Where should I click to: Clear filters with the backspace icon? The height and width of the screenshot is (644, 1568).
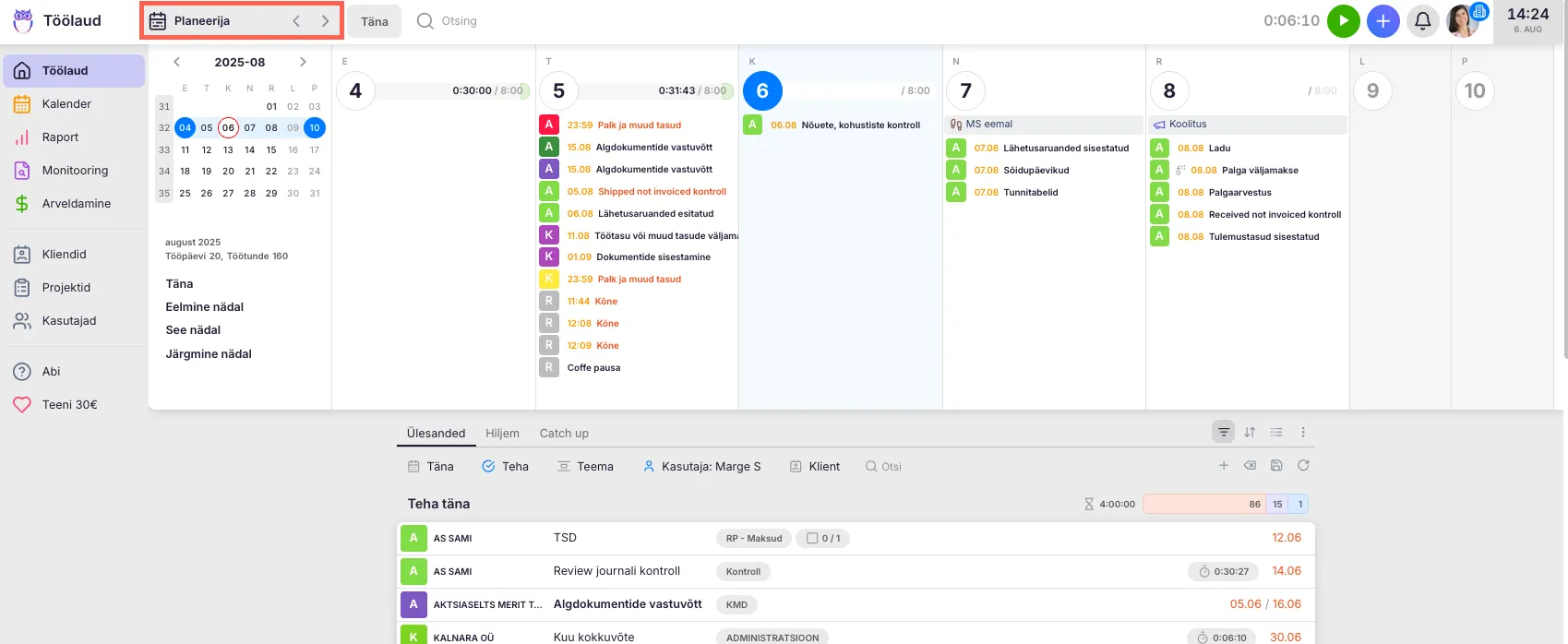[1250, 466]
